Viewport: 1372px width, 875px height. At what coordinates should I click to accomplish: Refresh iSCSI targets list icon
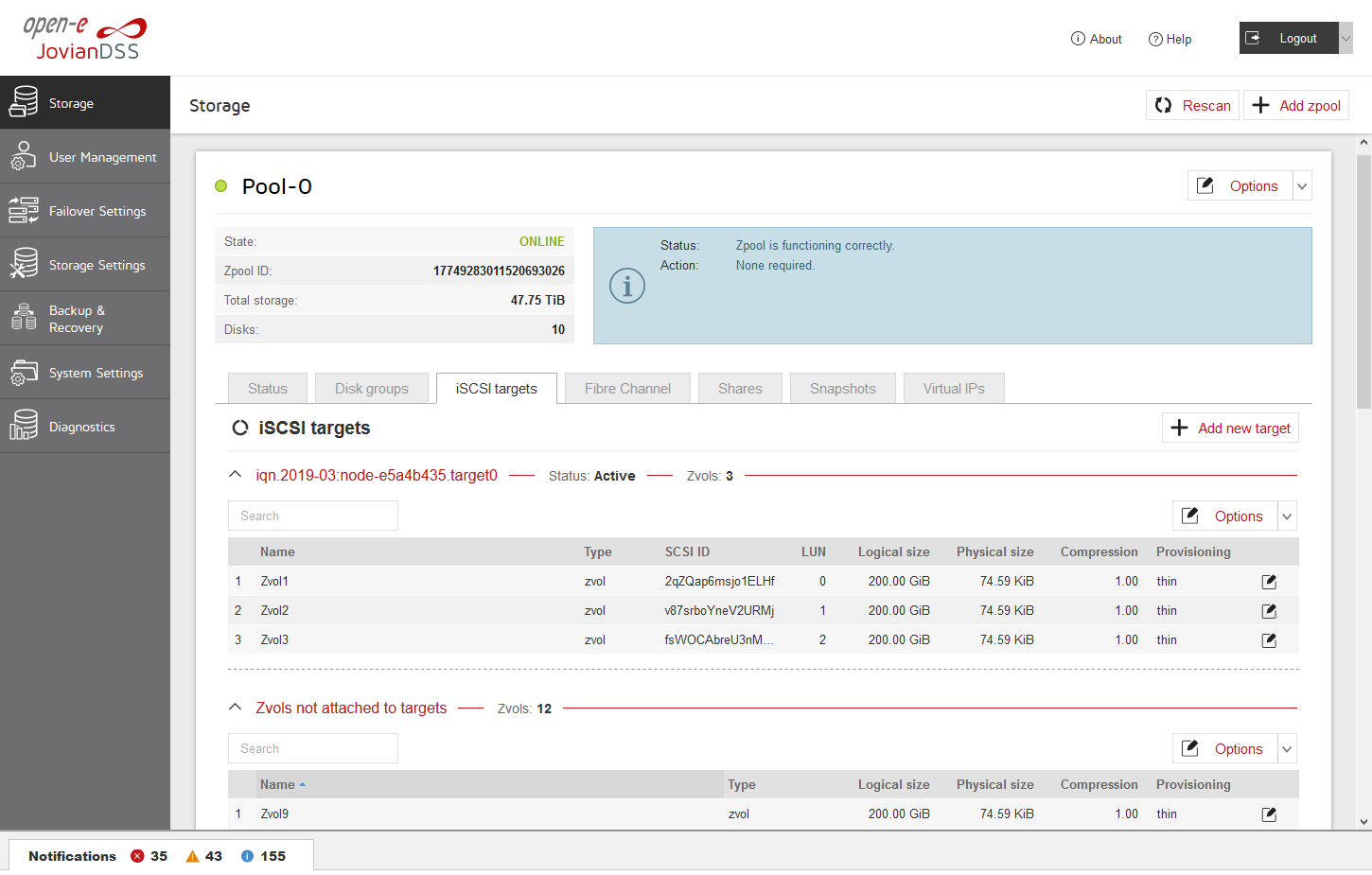click(240, 429)
